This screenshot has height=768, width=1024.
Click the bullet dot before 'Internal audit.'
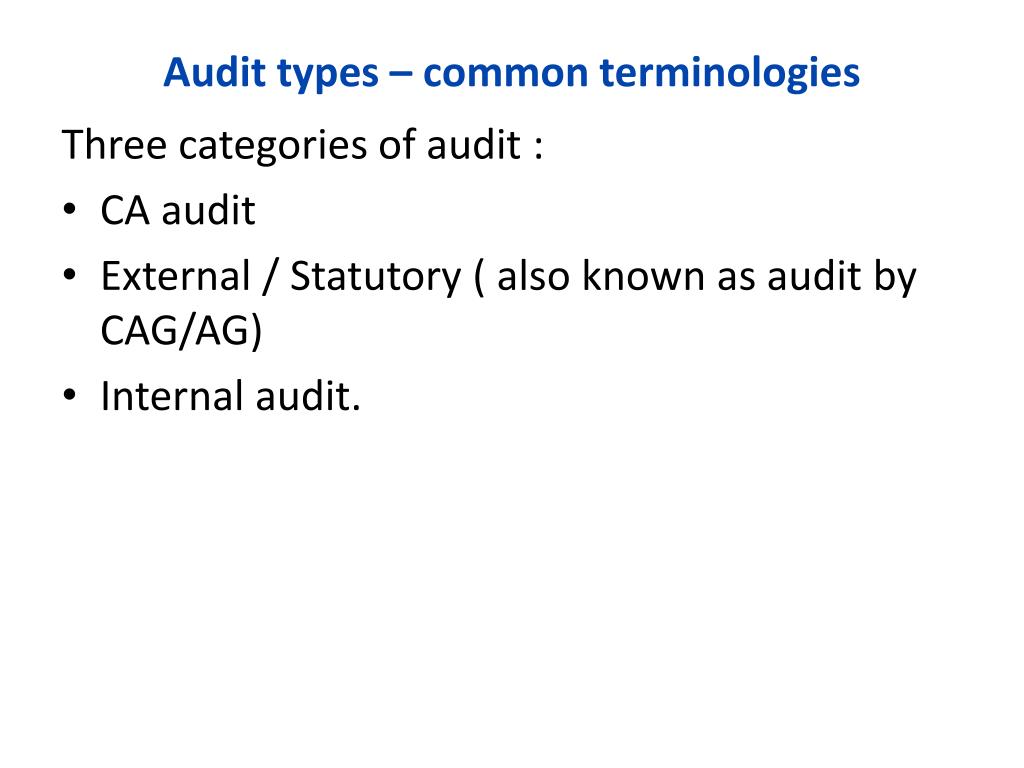(x=70, y=396)
